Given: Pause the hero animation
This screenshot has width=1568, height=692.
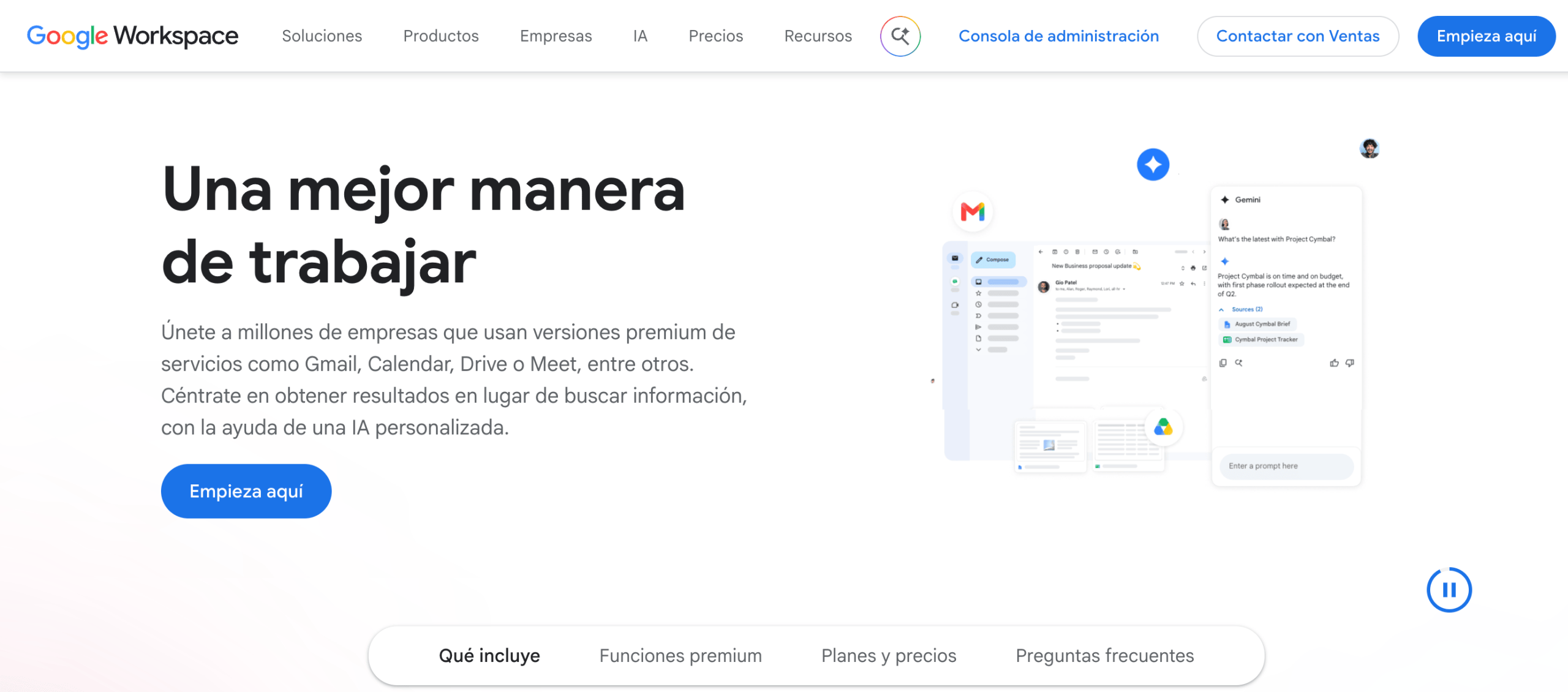Looking at the screenshot, I should (1449, 590).
